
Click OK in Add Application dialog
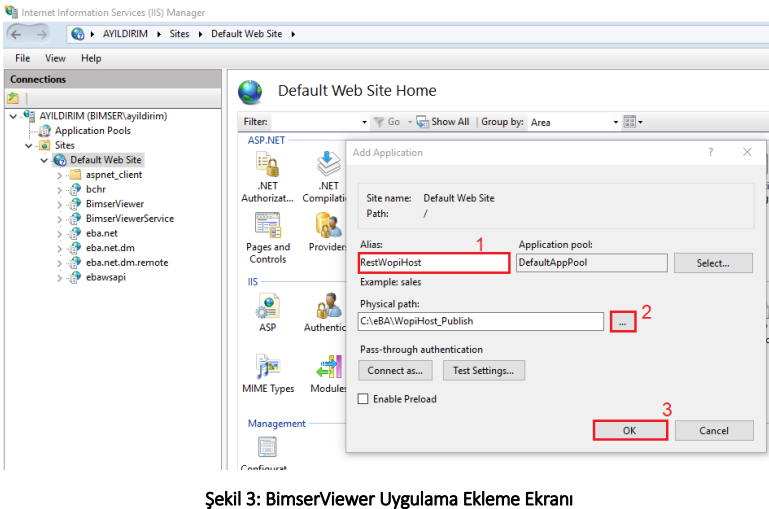pyautogui.click(x=630, y=431)
